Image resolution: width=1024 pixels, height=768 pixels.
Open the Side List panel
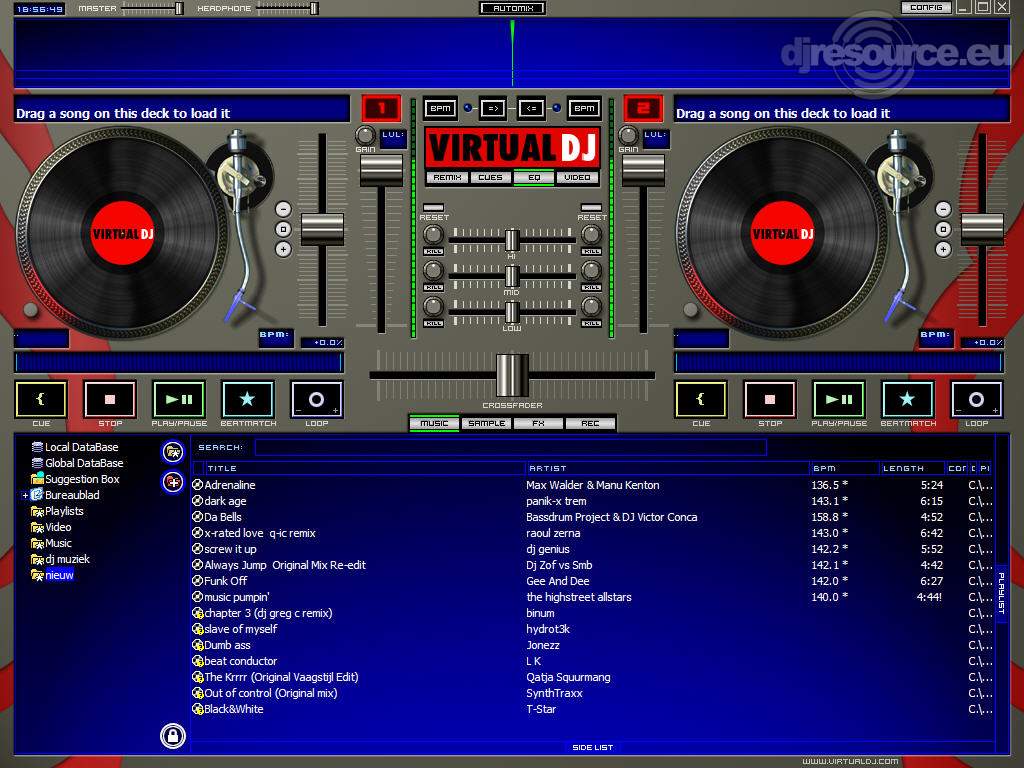(592, 747)
